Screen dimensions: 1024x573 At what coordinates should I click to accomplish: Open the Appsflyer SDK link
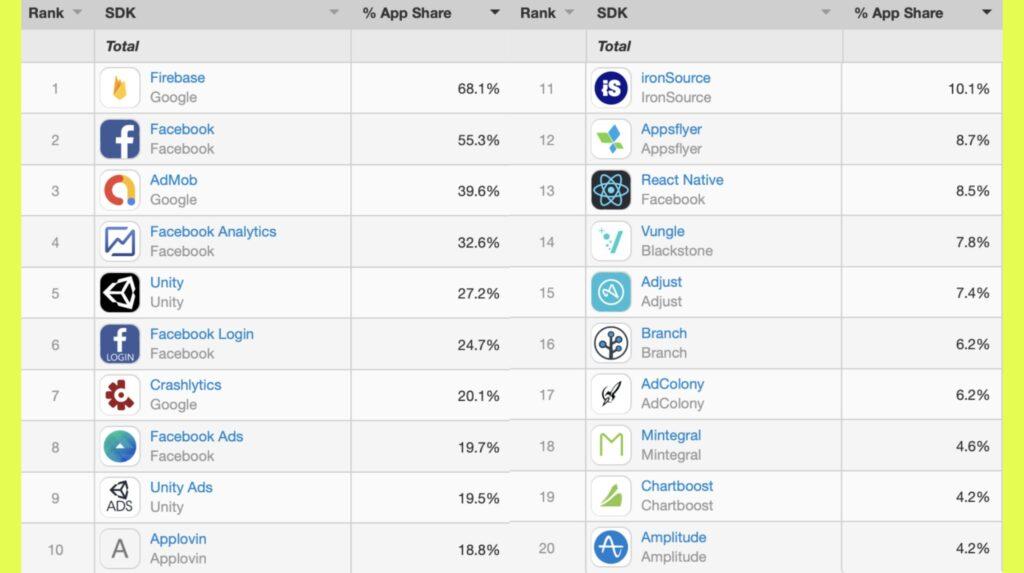pyautogui.click(x=671, y=129)
